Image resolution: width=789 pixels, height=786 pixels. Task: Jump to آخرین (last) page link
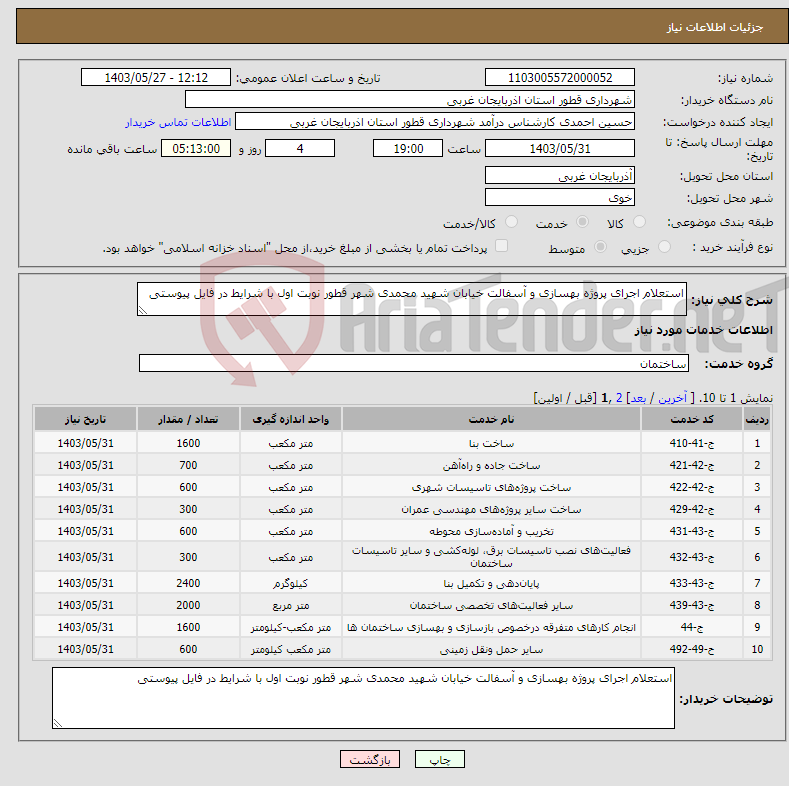[x=673, y=398]
